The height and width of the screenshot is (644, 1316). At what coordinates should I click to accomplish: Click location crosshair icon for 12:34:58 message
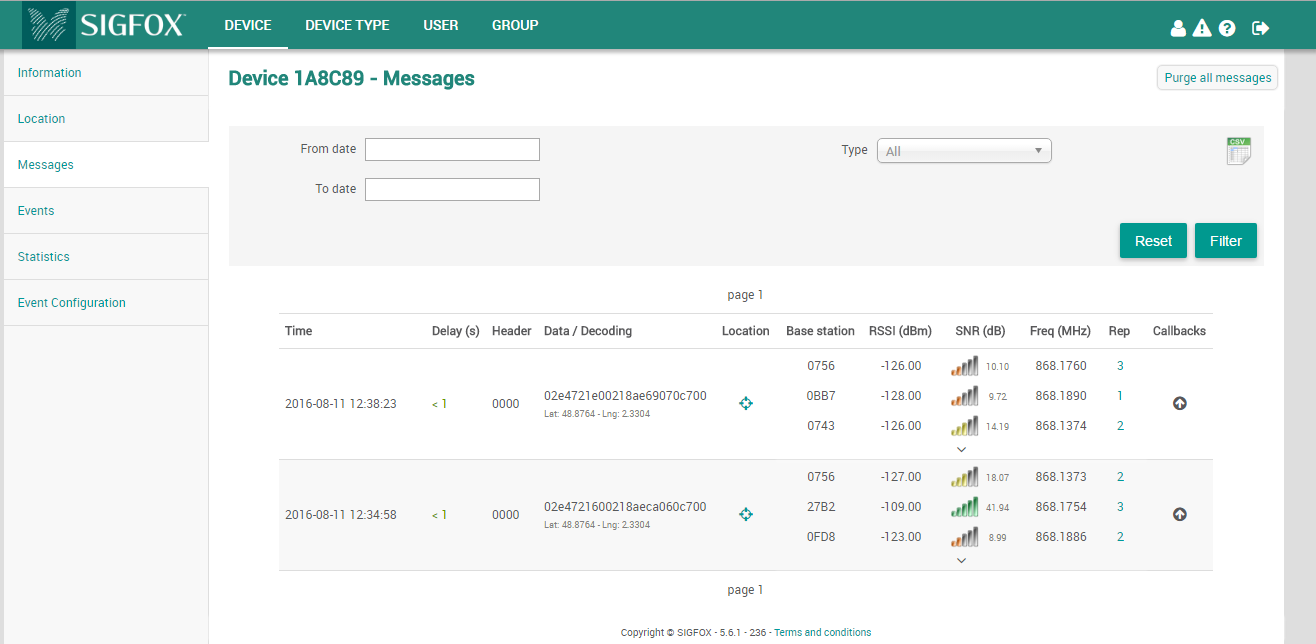tap(745, 514)
